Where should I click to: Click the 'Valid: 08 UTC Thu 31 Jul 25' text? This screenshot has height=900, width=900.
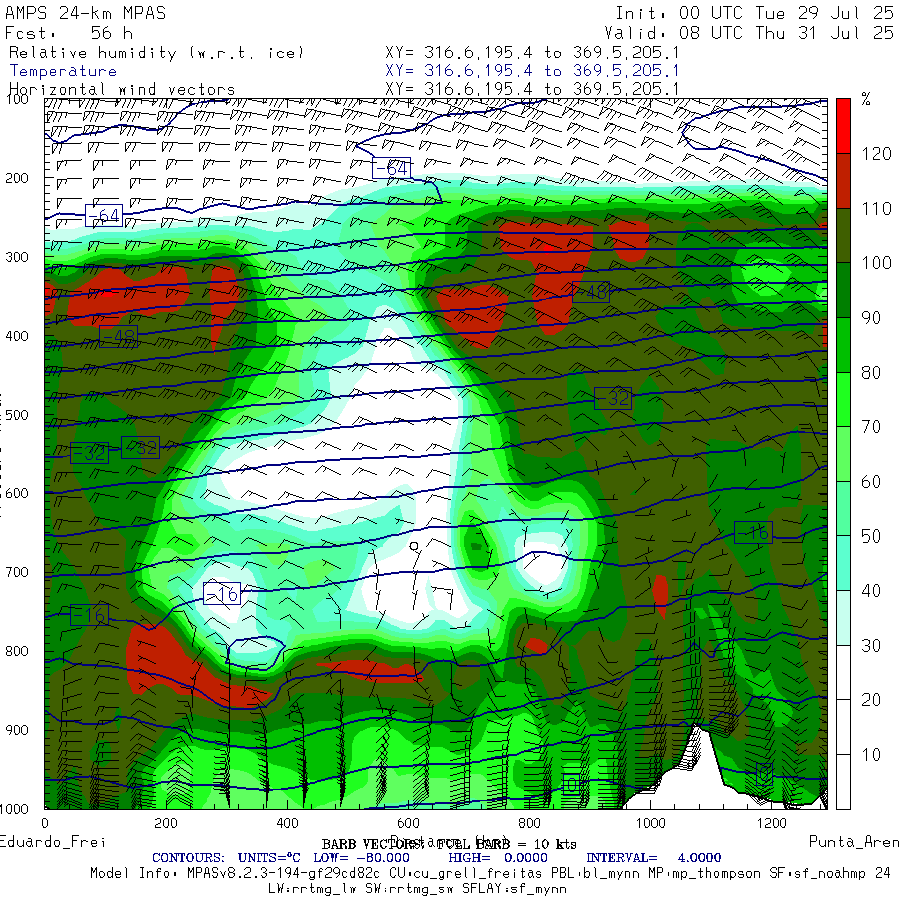click(748, 33)
